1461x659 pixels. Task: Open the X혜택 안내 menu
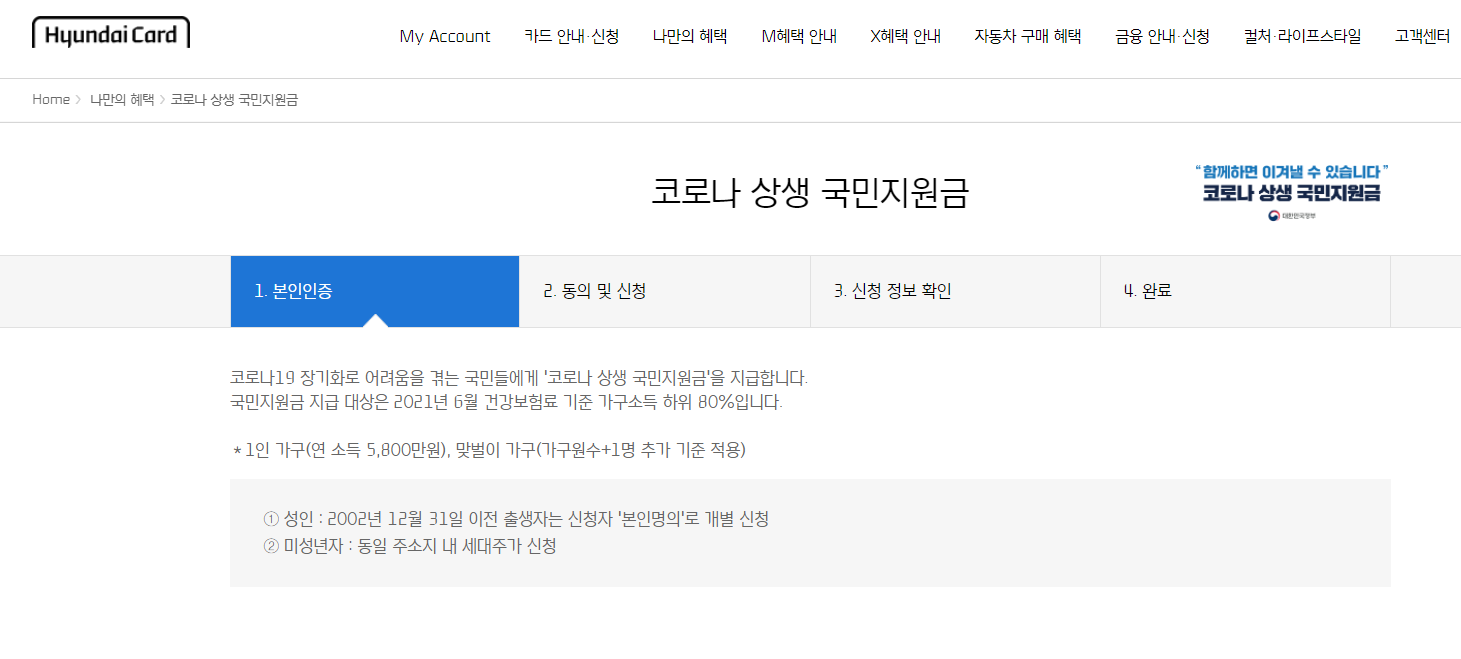(904, 36)
